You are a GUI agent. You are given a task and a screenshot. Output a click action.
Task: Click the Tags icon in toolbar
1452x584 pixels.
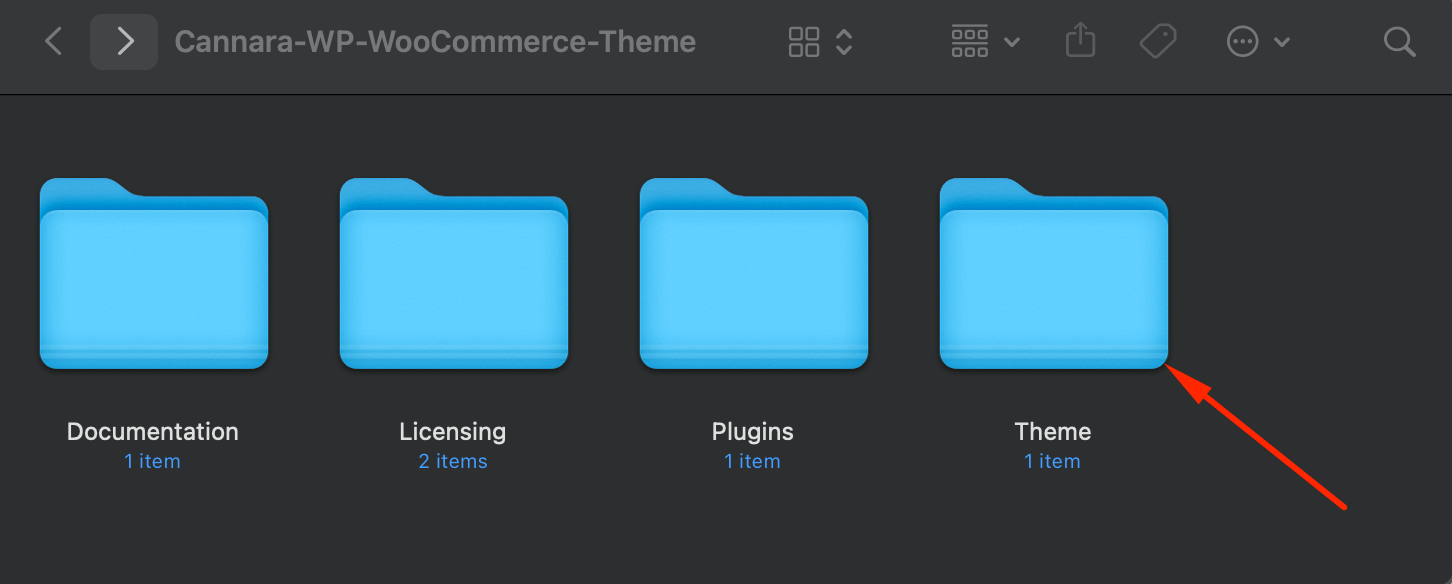tap(1158, 42)
